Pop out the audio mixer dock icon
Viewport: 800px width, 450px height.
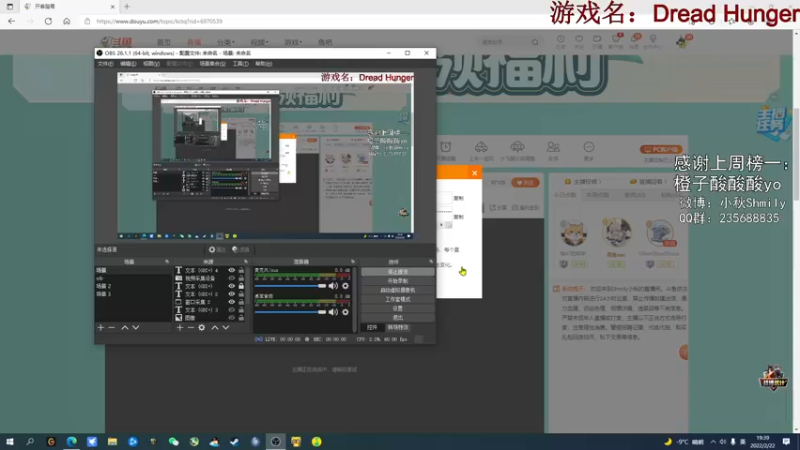tap(353, 262)
